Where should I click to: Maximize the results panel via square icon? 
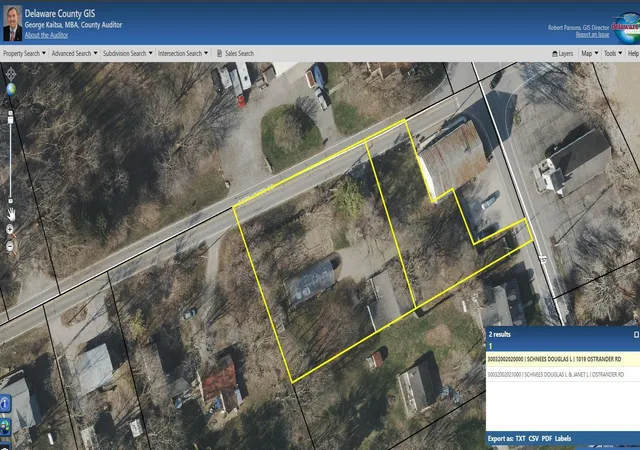(636, 334)
